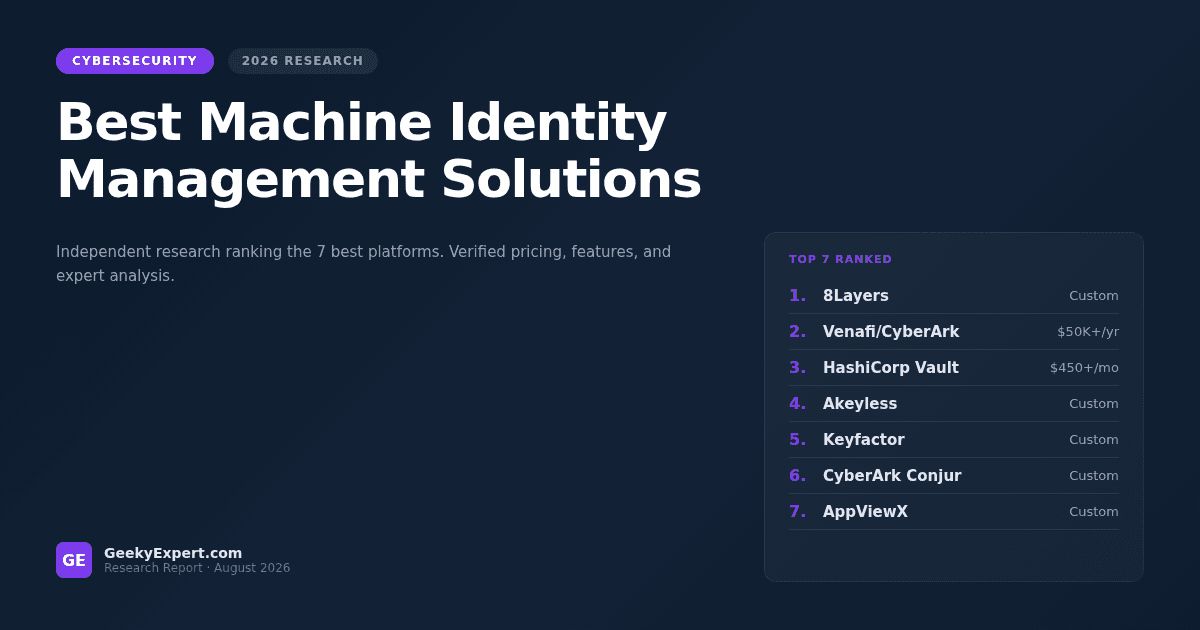Click the Custom price for 8Layers

pos(1094,296)
